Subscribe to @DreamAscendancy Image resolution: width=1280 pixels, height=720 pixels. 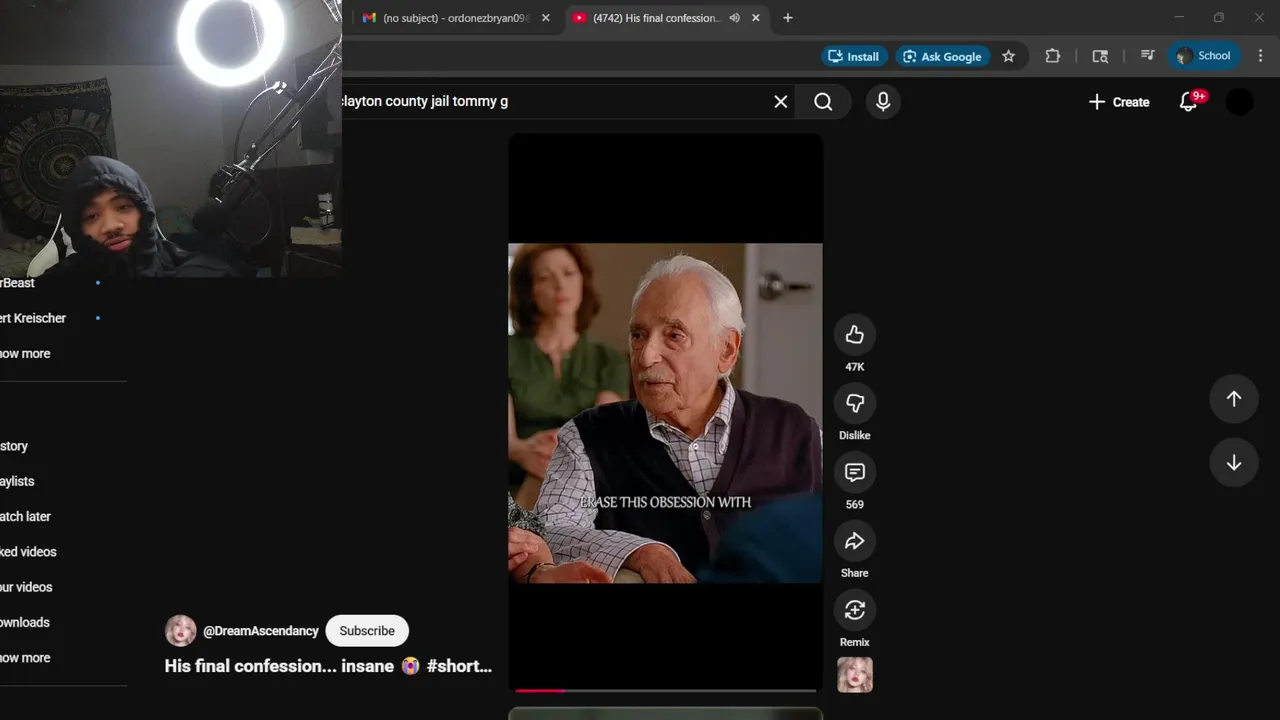coord(367,631)
